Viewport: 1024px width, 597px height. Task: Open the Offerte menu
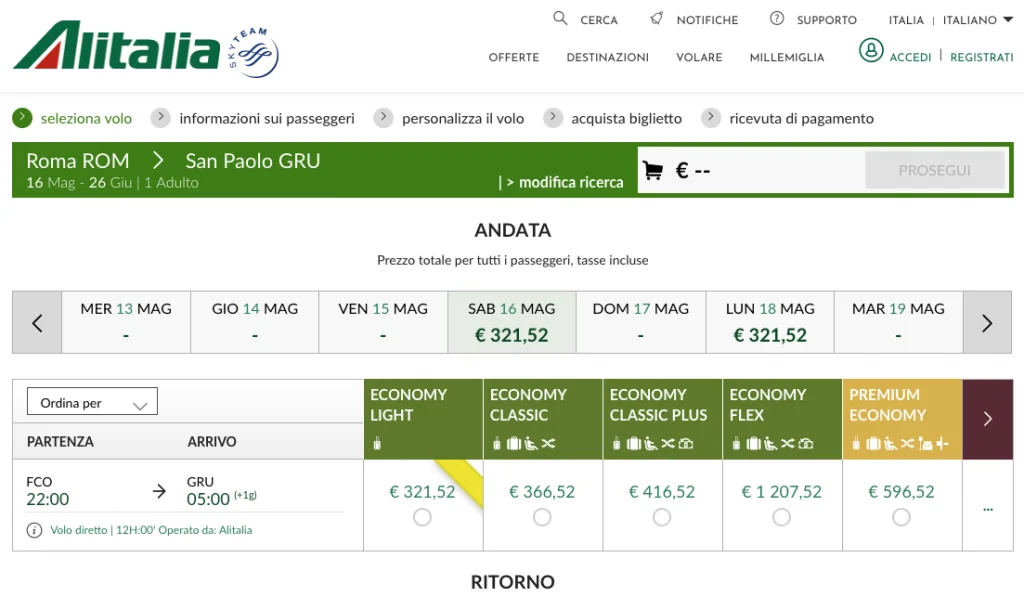513,57
